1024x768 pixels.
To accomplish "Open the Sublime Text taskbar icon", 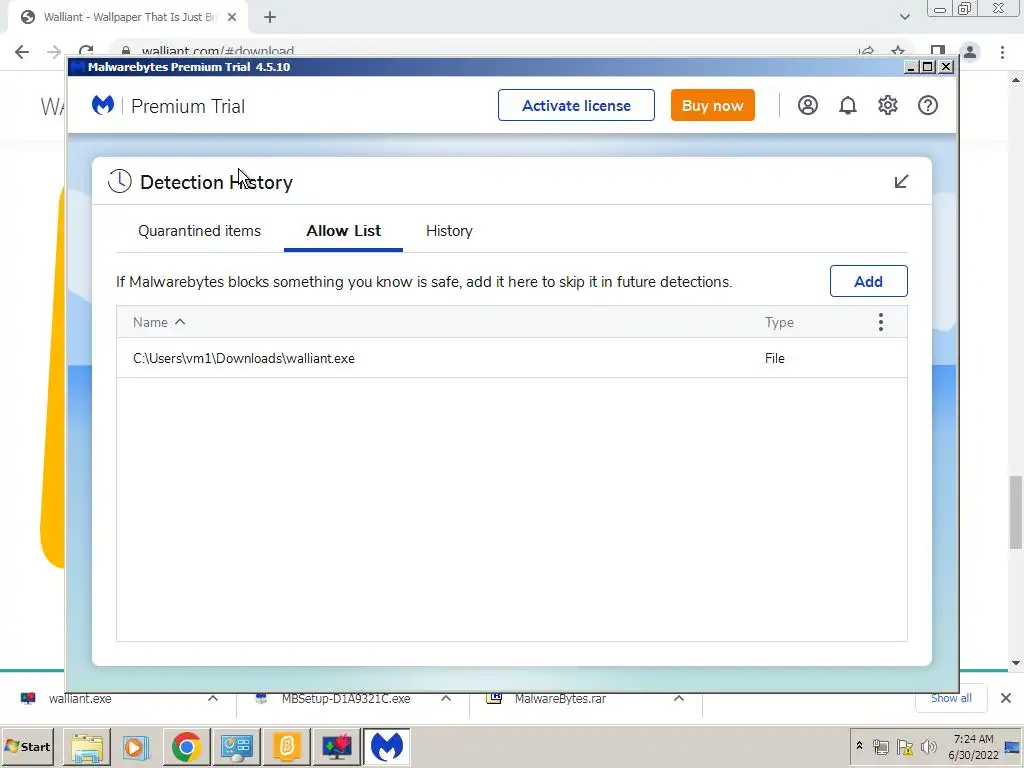I will (x=287, y=746).
